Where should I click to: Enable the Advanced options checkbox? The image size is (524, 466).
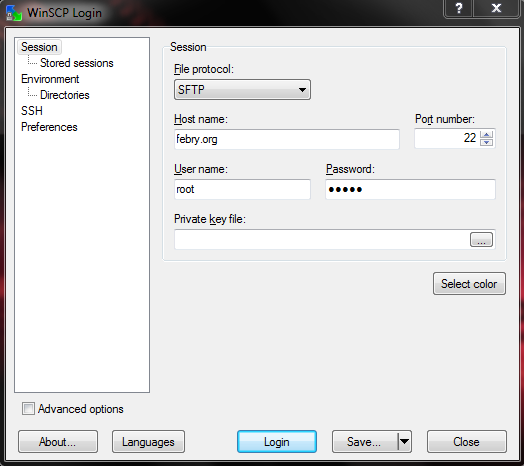click(x=28, y=409)
